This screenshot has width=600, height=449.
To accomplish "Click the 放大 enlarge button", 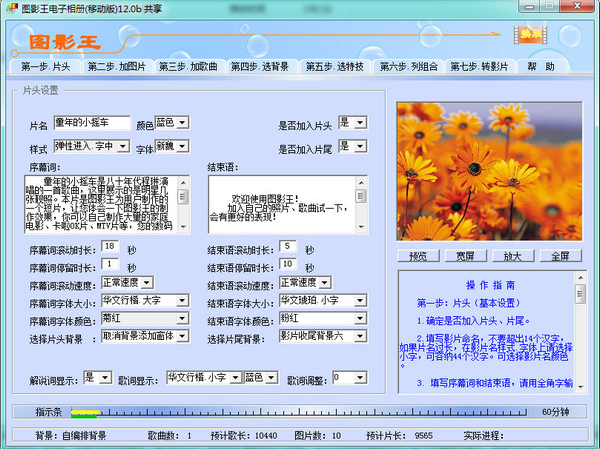I will point(512,256).
